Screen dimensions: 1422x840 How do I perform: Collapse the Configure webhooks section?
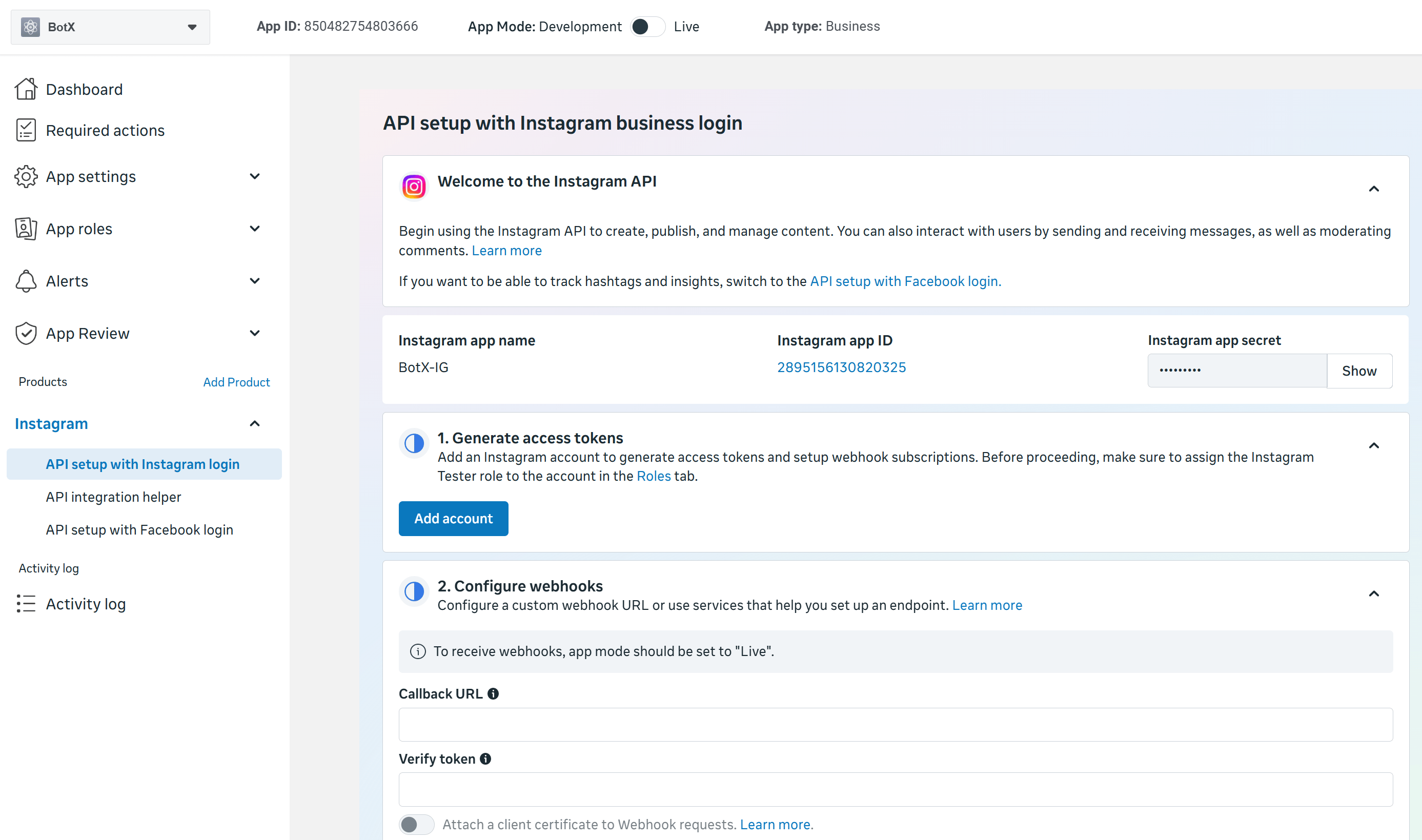(x=1374, y=594)
